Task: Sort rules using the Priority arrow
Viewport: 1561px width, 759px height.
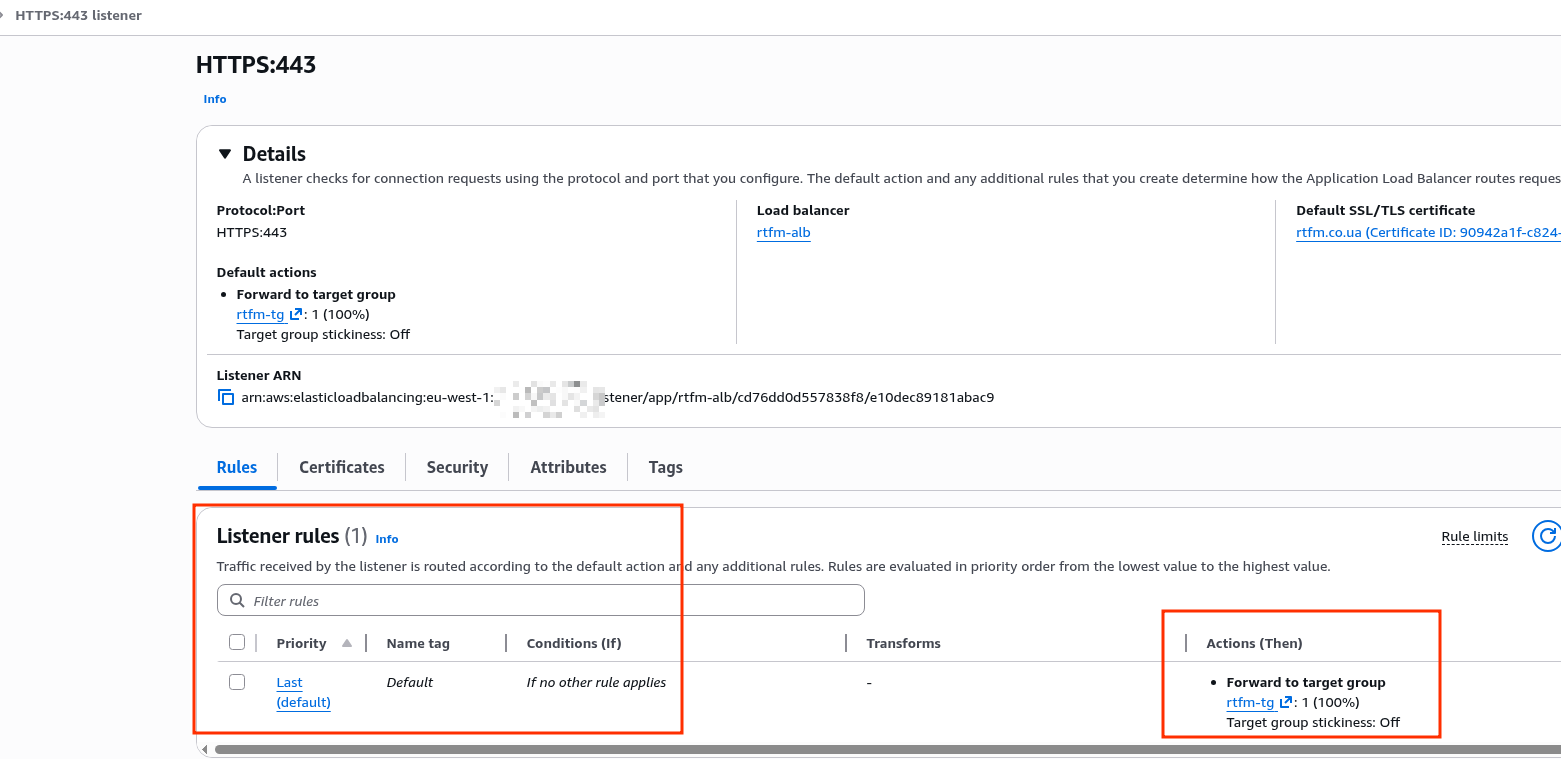Action: coord(347,643)
